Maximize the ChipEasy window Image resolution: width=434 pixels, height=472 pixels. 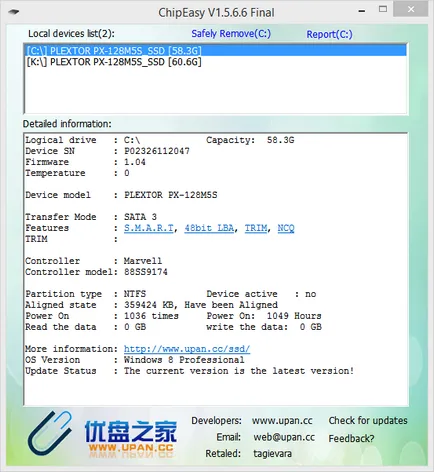point(383,9)
